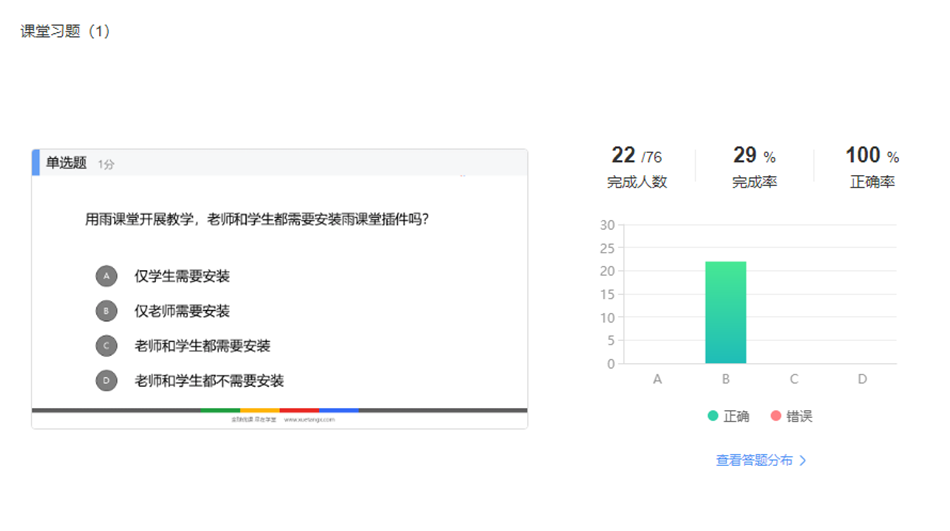Choose answer text 老师和学生都不需要安装
Viewport: 950px width, 531px height.
click(209, 381)
